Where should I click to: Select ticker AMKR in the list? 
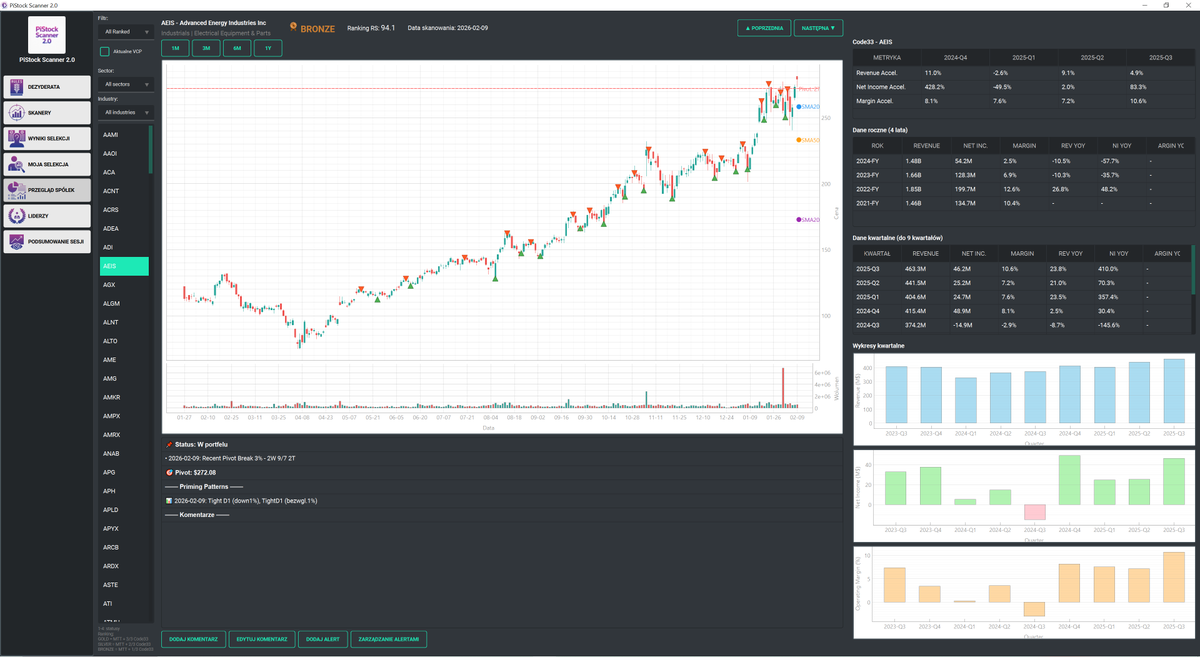pos(124,397)
